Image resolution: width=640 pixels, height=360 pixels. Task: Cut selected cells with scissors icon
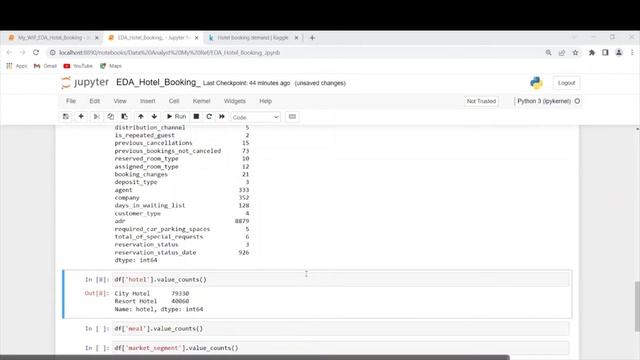tap(97, 117)
